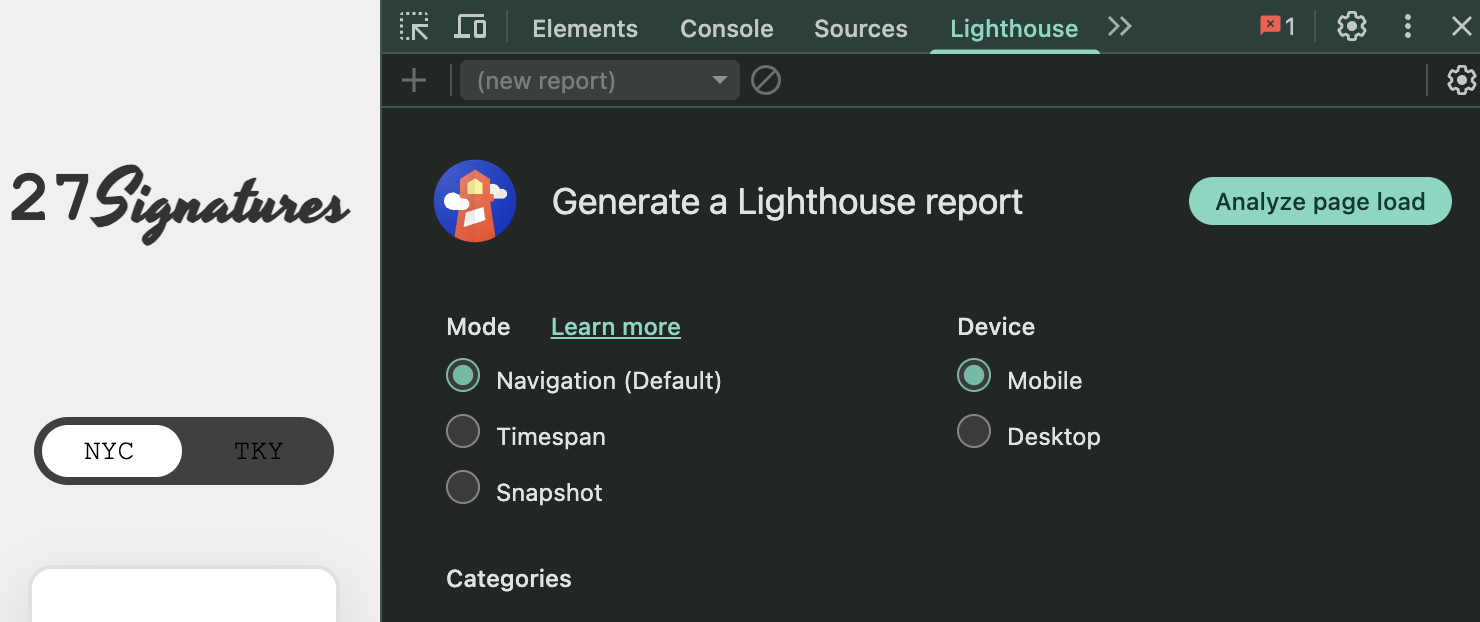Switch city toggle to TKY
This screenshot has width=1480, height=622.
[x=258, y=451]
